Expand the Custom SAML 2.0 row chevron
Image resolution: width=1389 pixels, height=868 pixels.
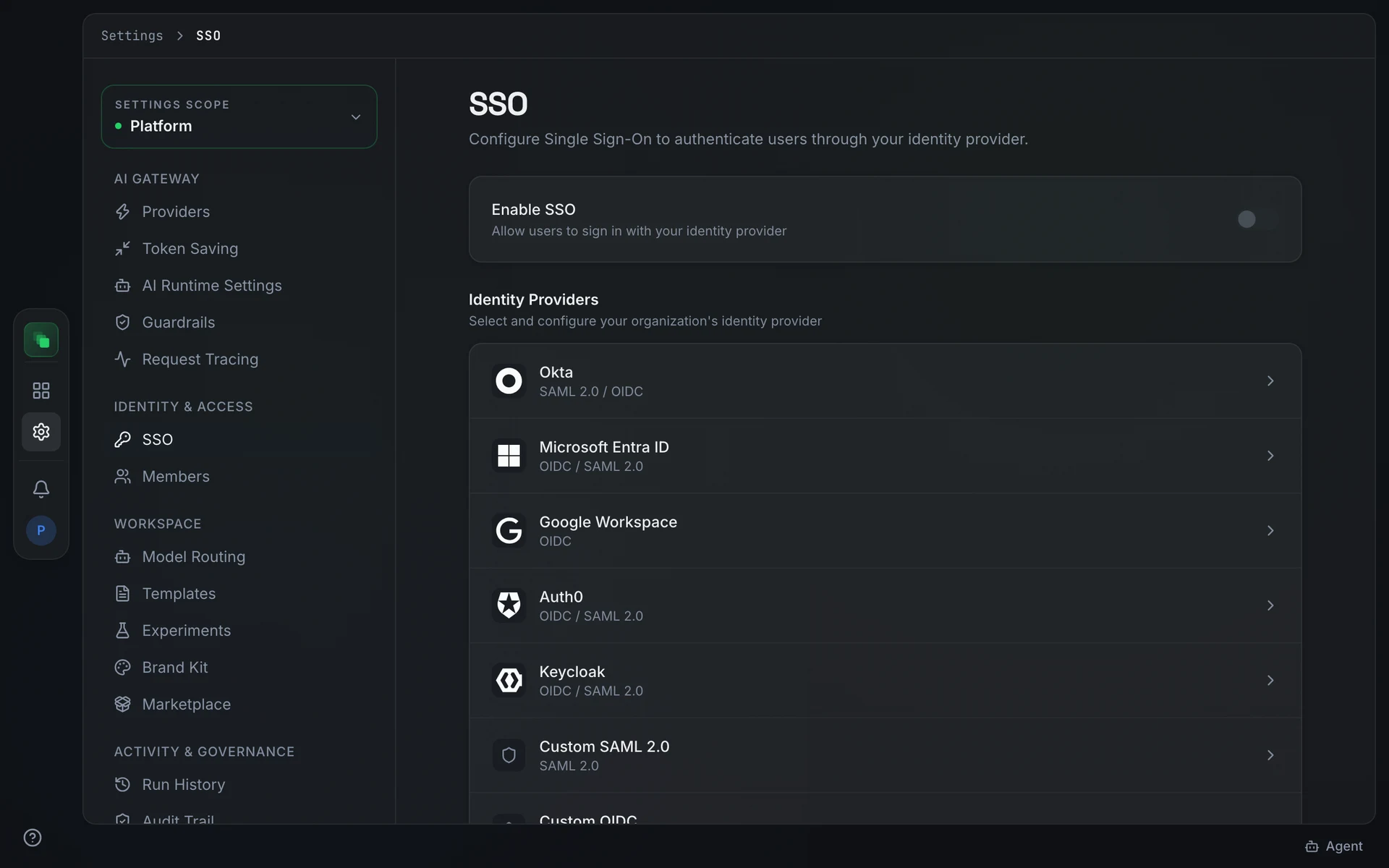1270,755
